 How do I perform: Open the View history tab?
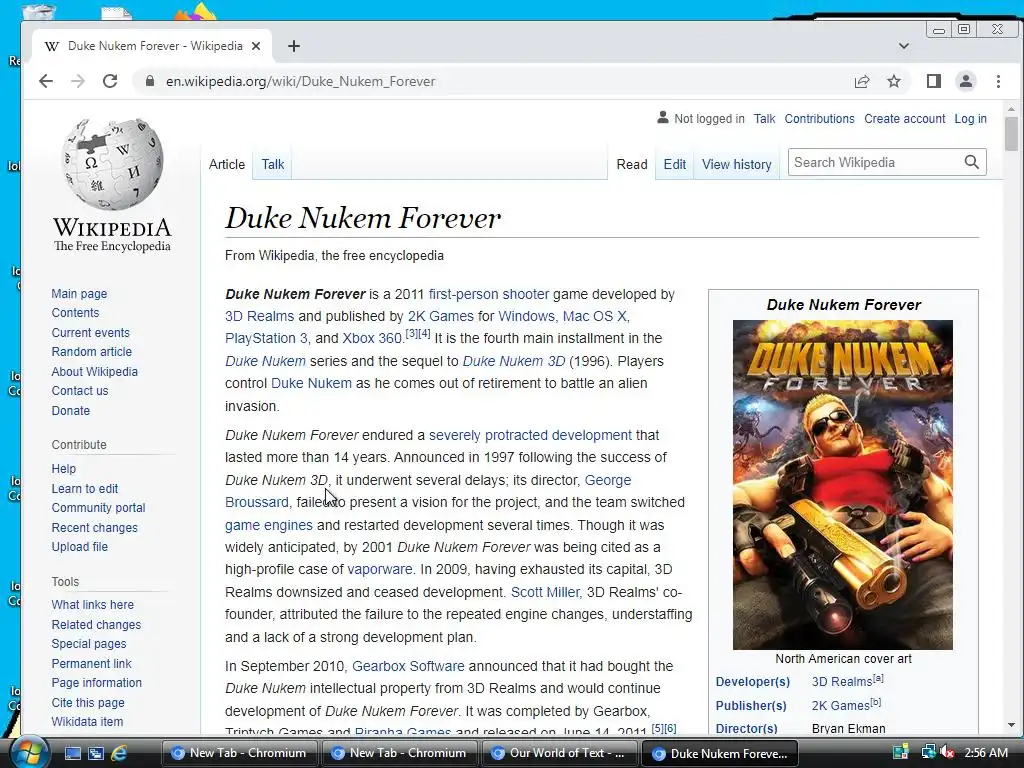[737, 165]
